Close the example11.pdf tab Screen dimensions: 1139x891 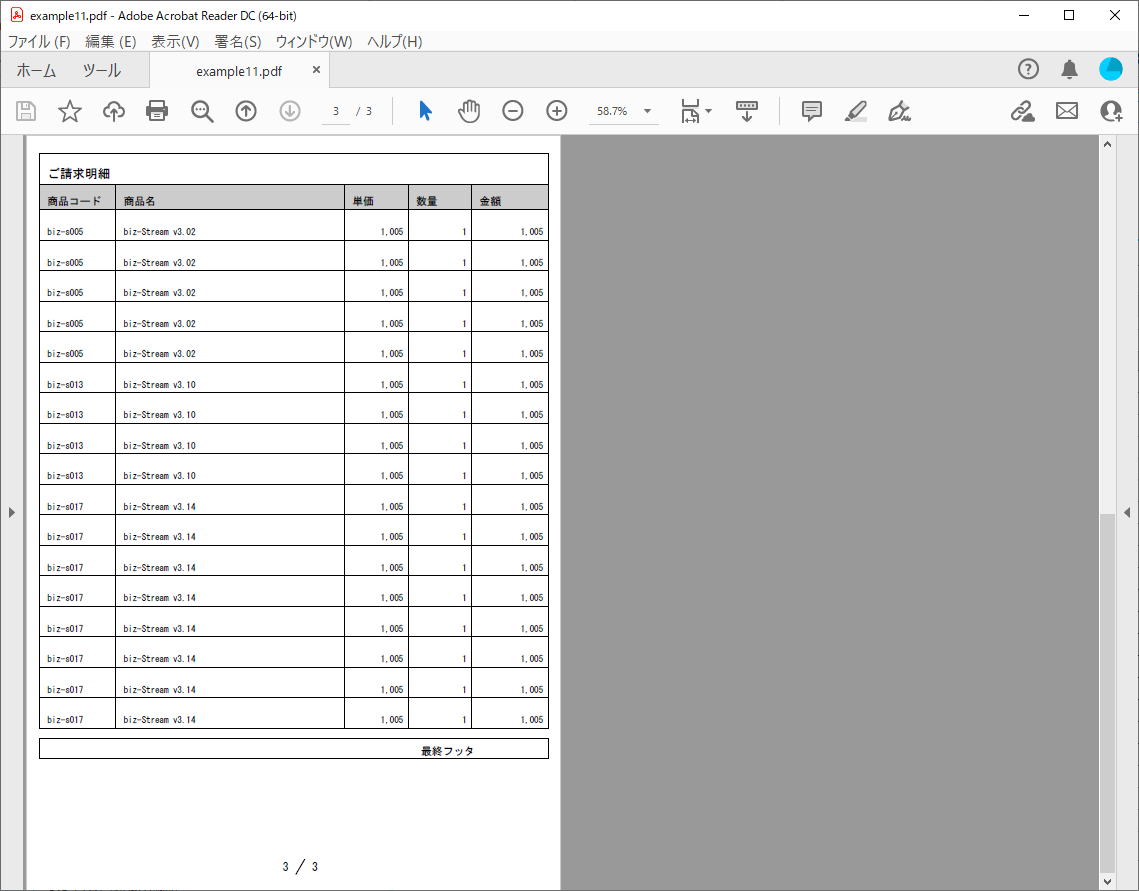[316, 70]
